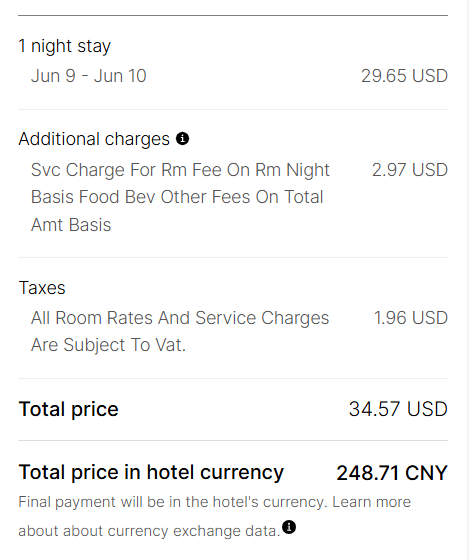Click the info icon beside Additional charges
The image size is (469, 560).
point(182,139)
